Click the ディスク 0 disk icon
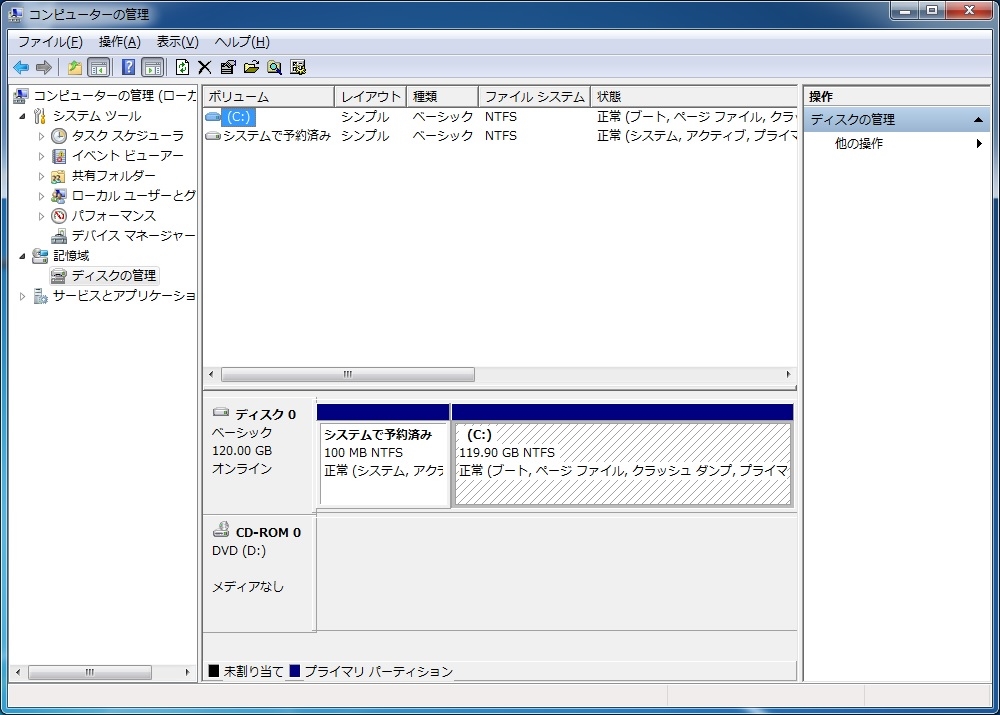1000x715 pixels. point(221,412)
